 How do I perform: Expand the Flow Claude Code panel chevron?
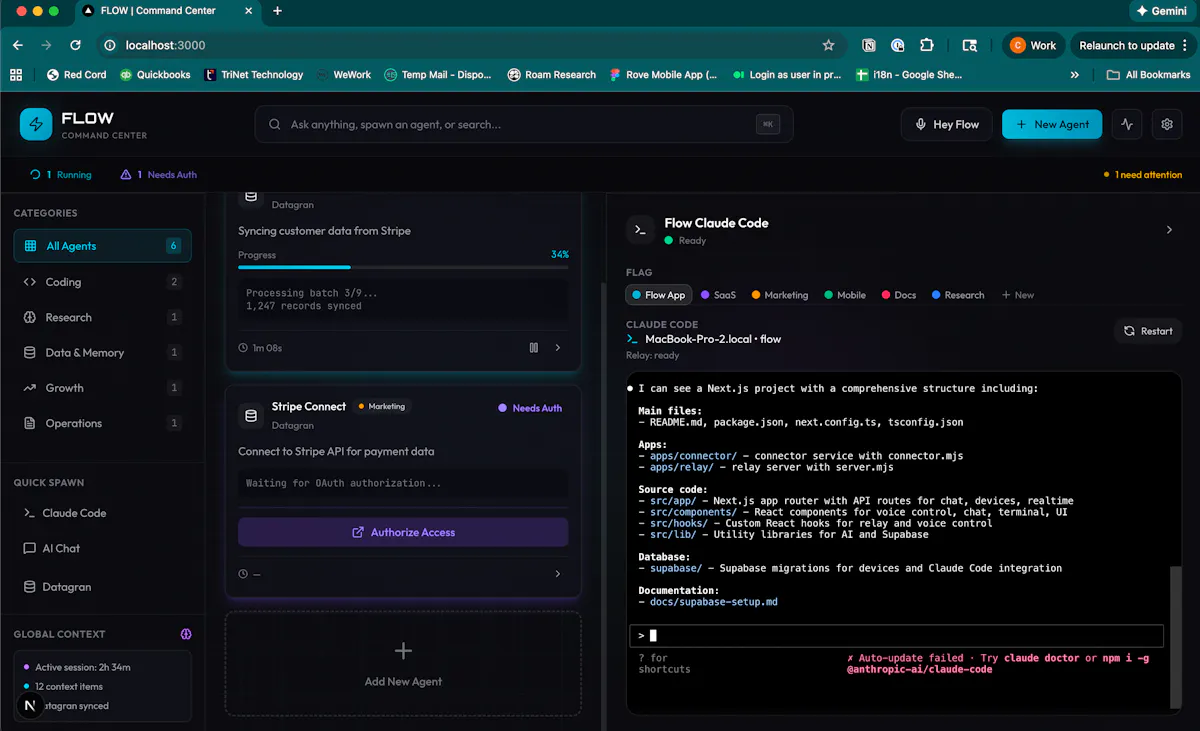(1169, 230)
